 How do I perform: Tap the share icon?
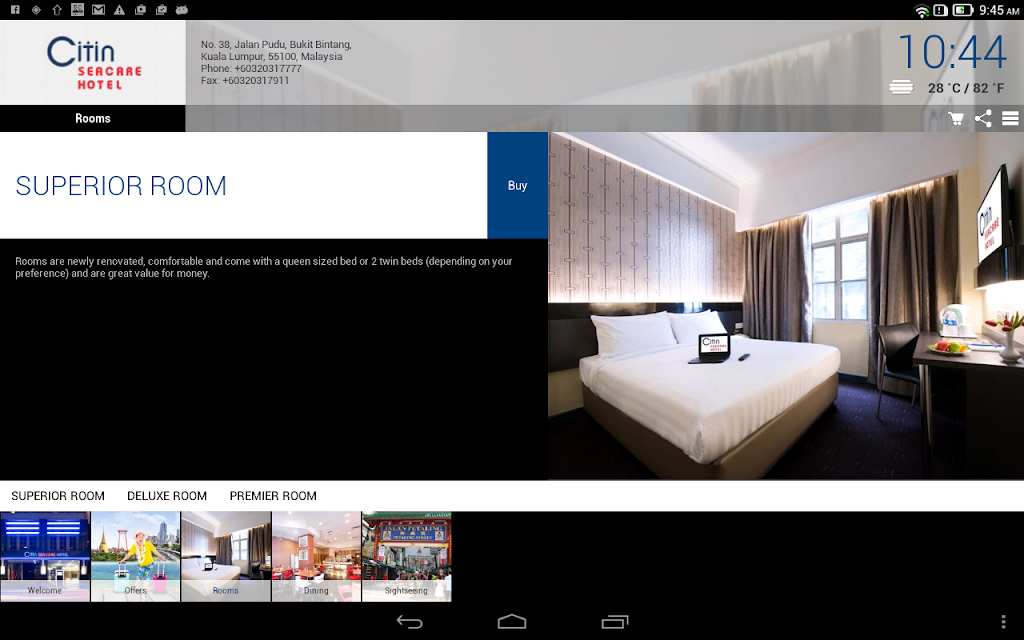pyautogui.click(x=983, y=119)
